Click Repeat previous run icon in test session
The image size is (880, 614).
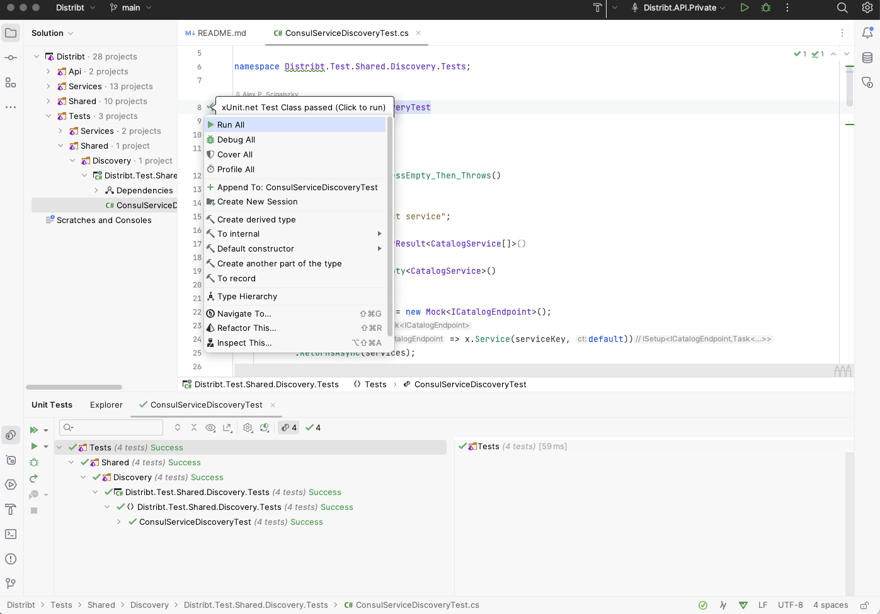point(34,479)
